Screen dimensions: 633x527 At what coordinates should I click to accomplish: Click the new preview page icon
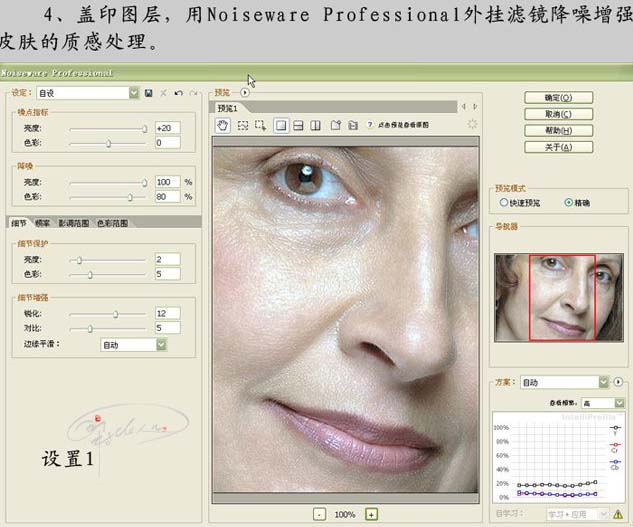(x=336, y=125)
